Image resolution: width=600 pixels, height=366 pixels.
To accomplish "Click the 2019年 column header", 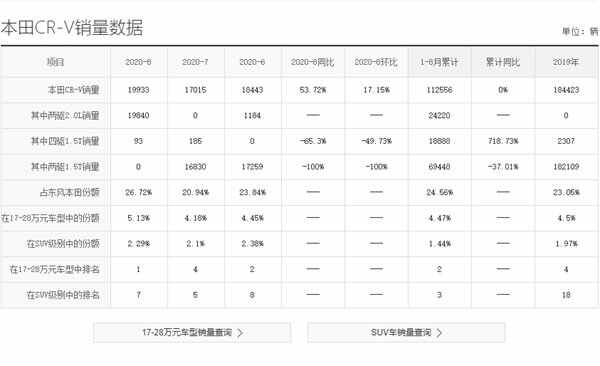I will 566,62.
